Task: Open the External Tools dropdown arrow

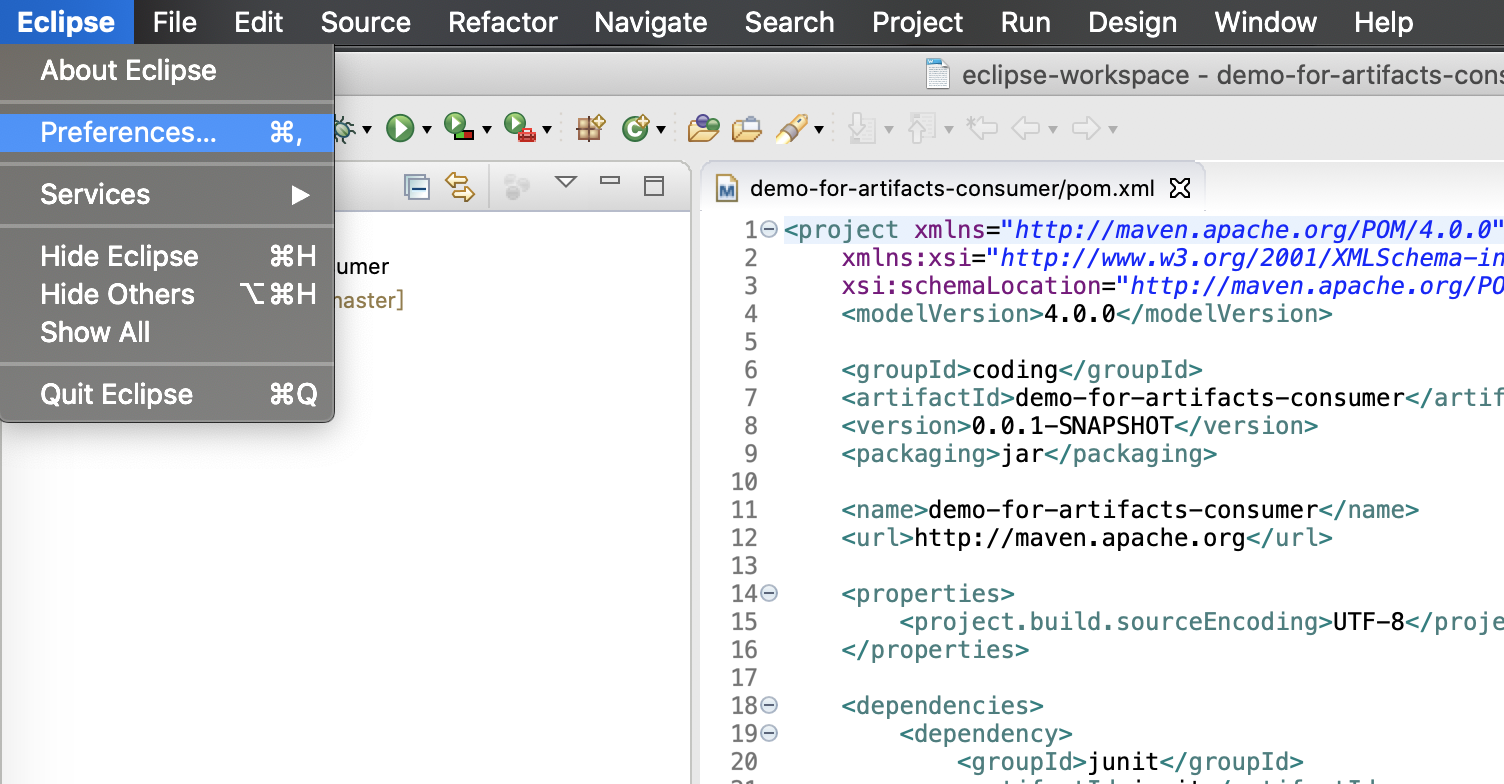Action: (547, 130)
